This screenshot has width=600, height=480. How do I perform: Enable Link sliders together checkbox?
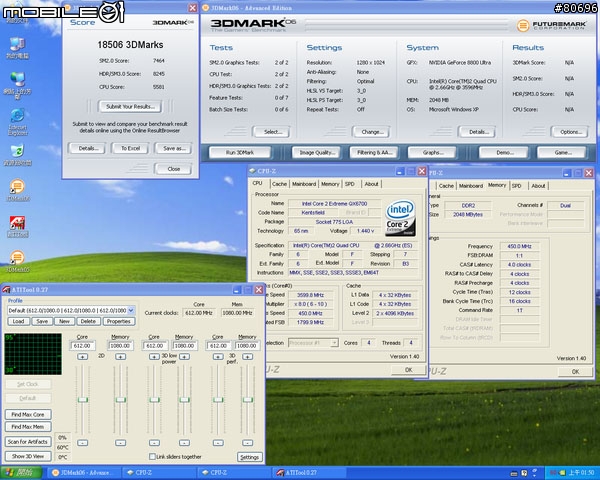tap(152, 456)
